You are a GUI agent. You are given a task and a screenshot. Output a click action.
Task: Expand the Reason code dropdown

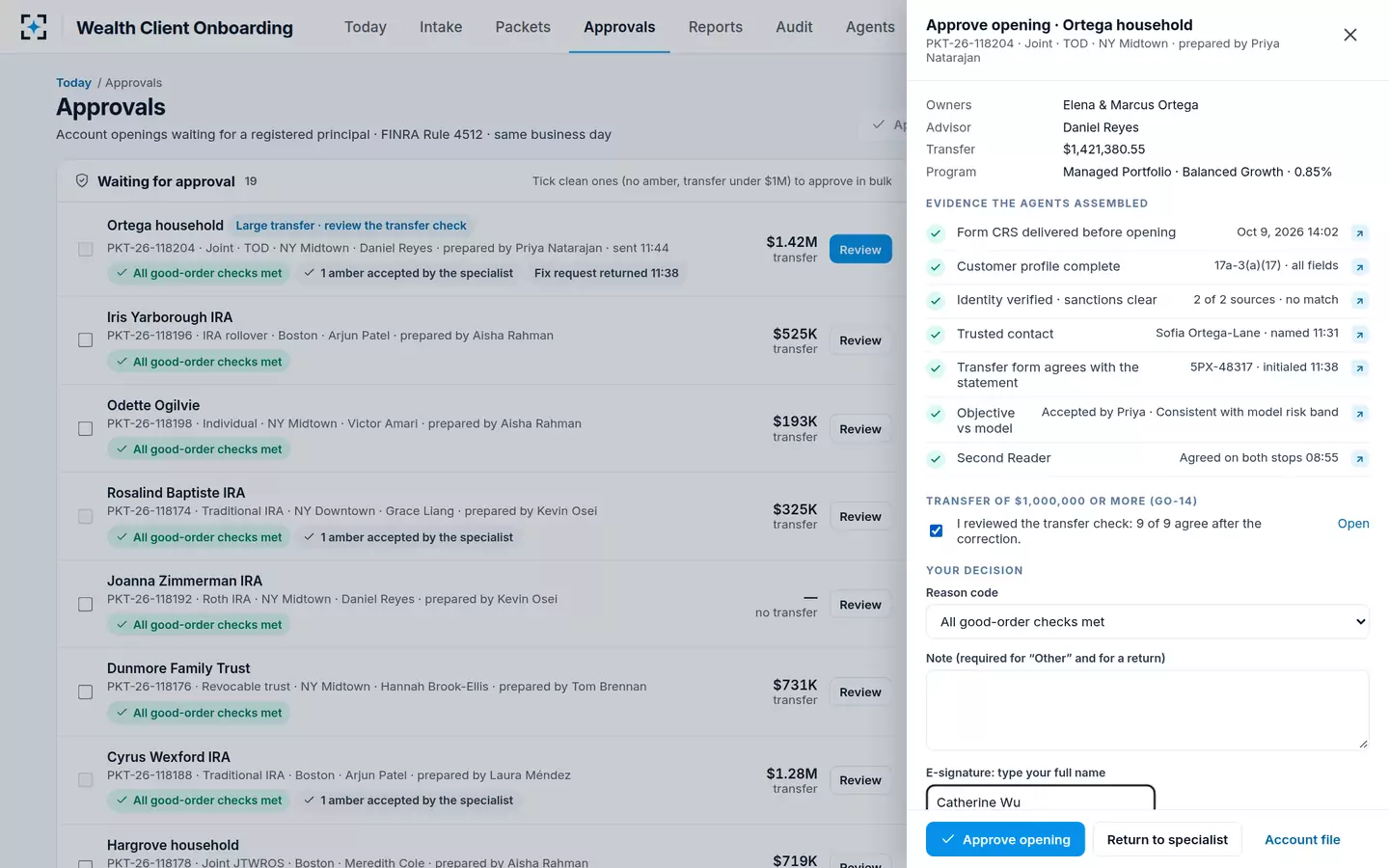[1148, 622]
